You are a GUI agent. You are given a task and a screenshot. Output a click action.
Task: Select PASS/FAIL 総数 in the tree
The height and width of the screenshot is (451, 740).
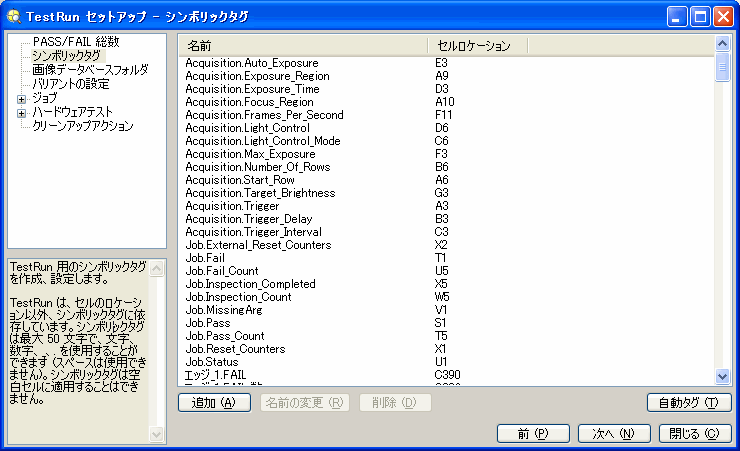tap(76, 42)
